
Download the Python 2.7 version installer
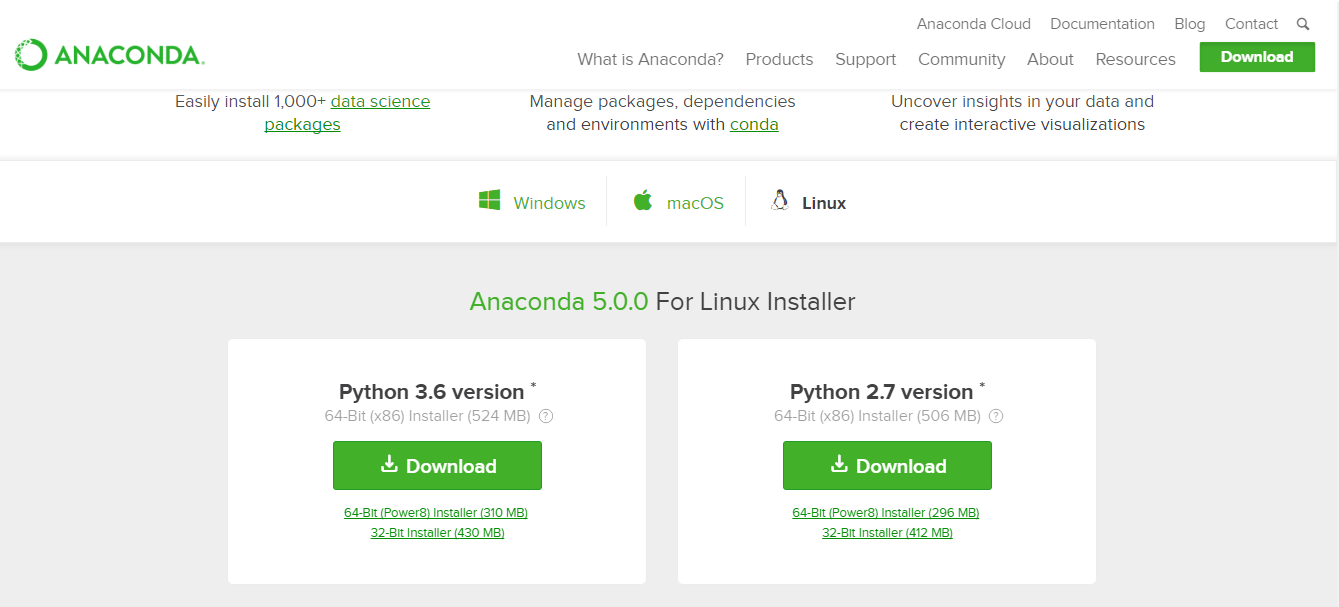[887, 466]
